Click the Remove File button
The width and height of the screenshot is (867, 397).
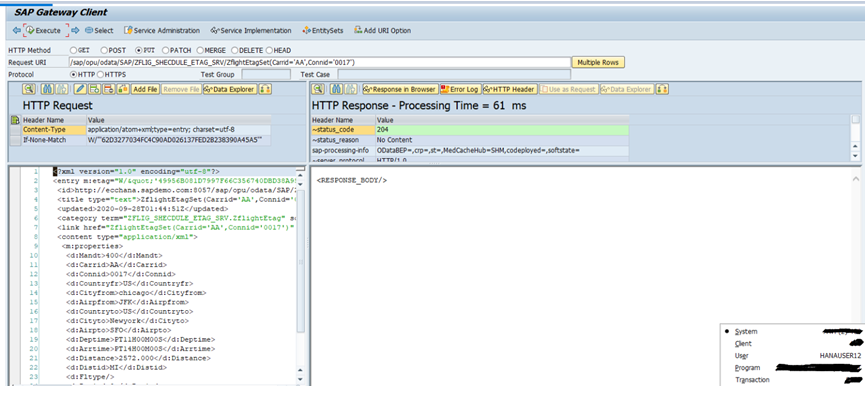(181, 89)
